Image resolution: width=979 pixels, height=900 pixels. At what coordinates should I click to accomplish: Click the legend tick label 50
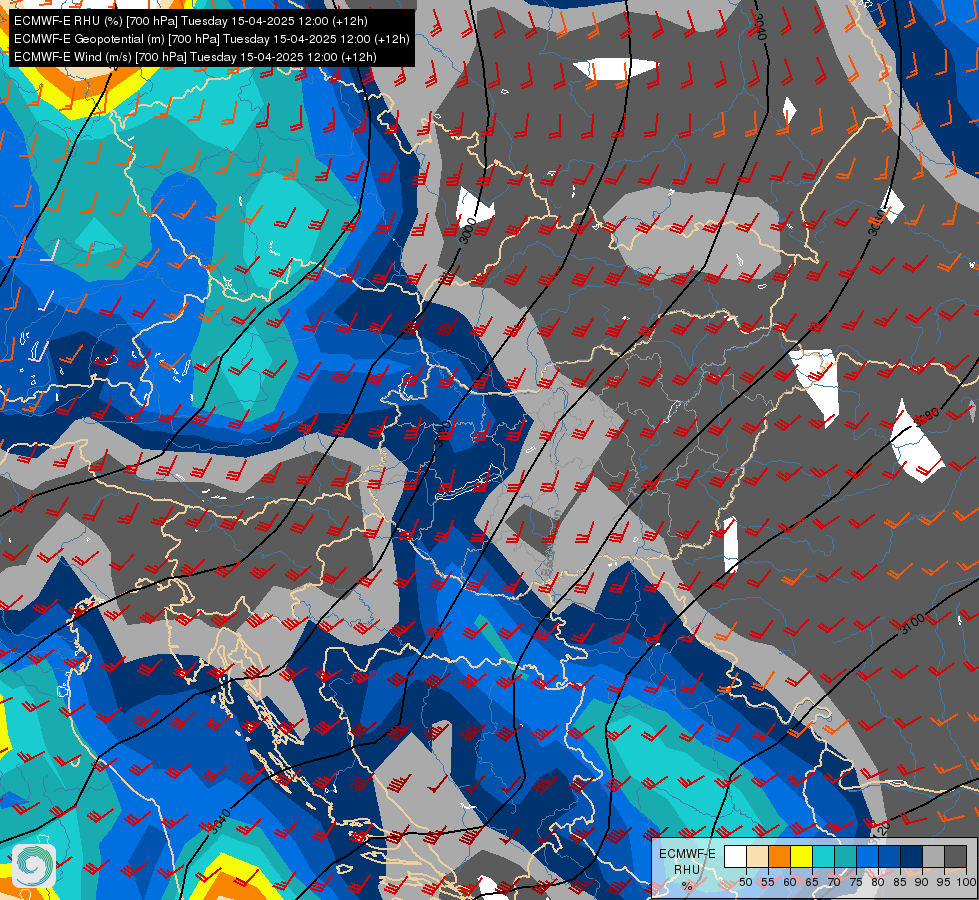pyautogui.click(x=745, y=882)
